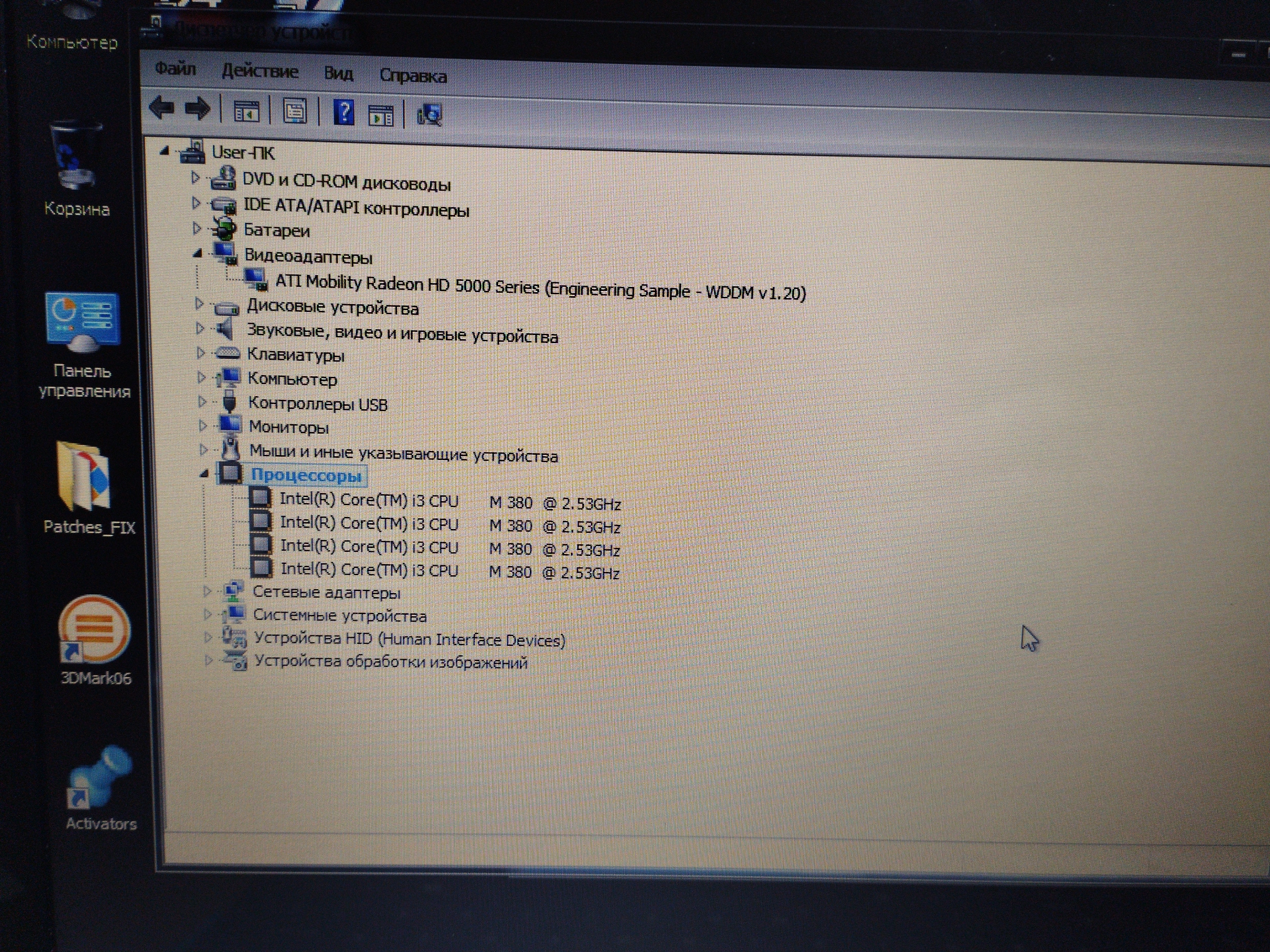Collapse the User-ПК root node
1270x952 pixels.
click(x=164, y=151)
